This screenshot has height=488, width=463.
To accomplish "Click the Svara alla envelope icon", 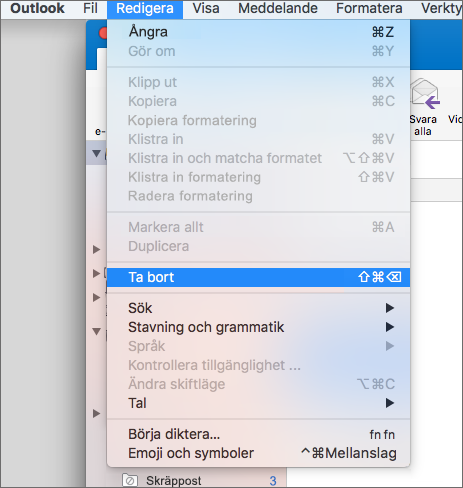I will click(x=425, y=94).
